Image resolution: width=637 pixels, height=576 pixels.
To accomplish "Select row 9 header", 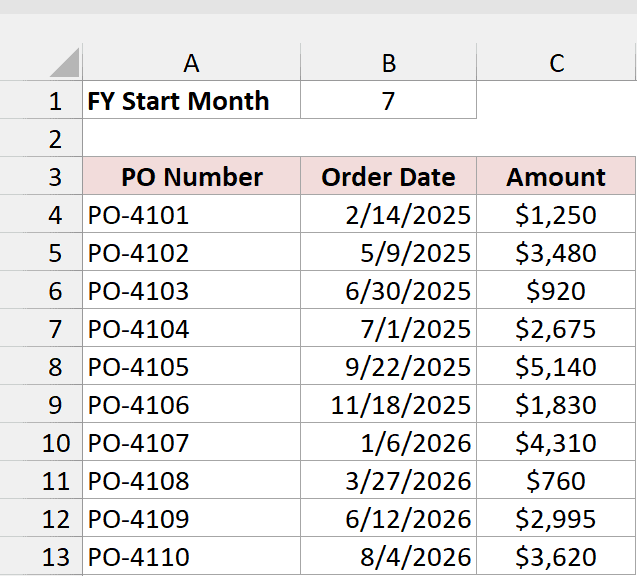I will (41, 404).
